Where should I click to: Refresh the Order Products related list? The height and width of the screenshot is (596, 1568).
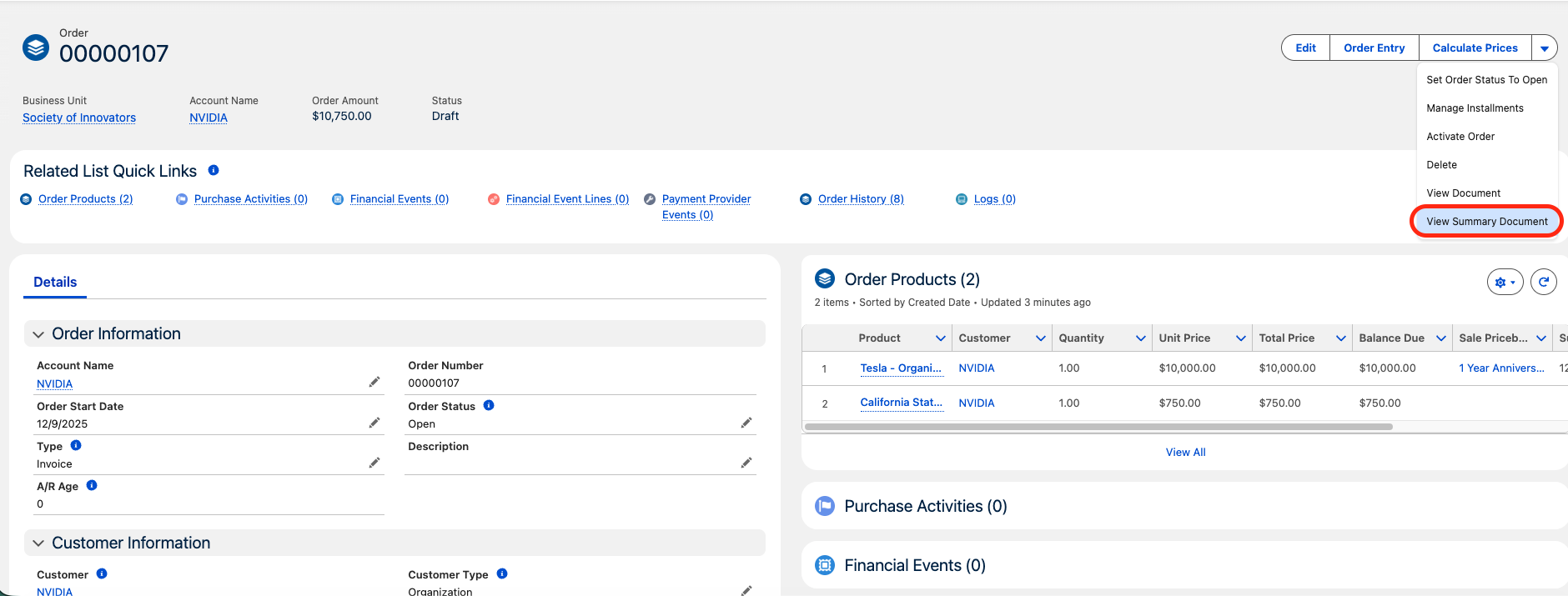pos(1544,282)
